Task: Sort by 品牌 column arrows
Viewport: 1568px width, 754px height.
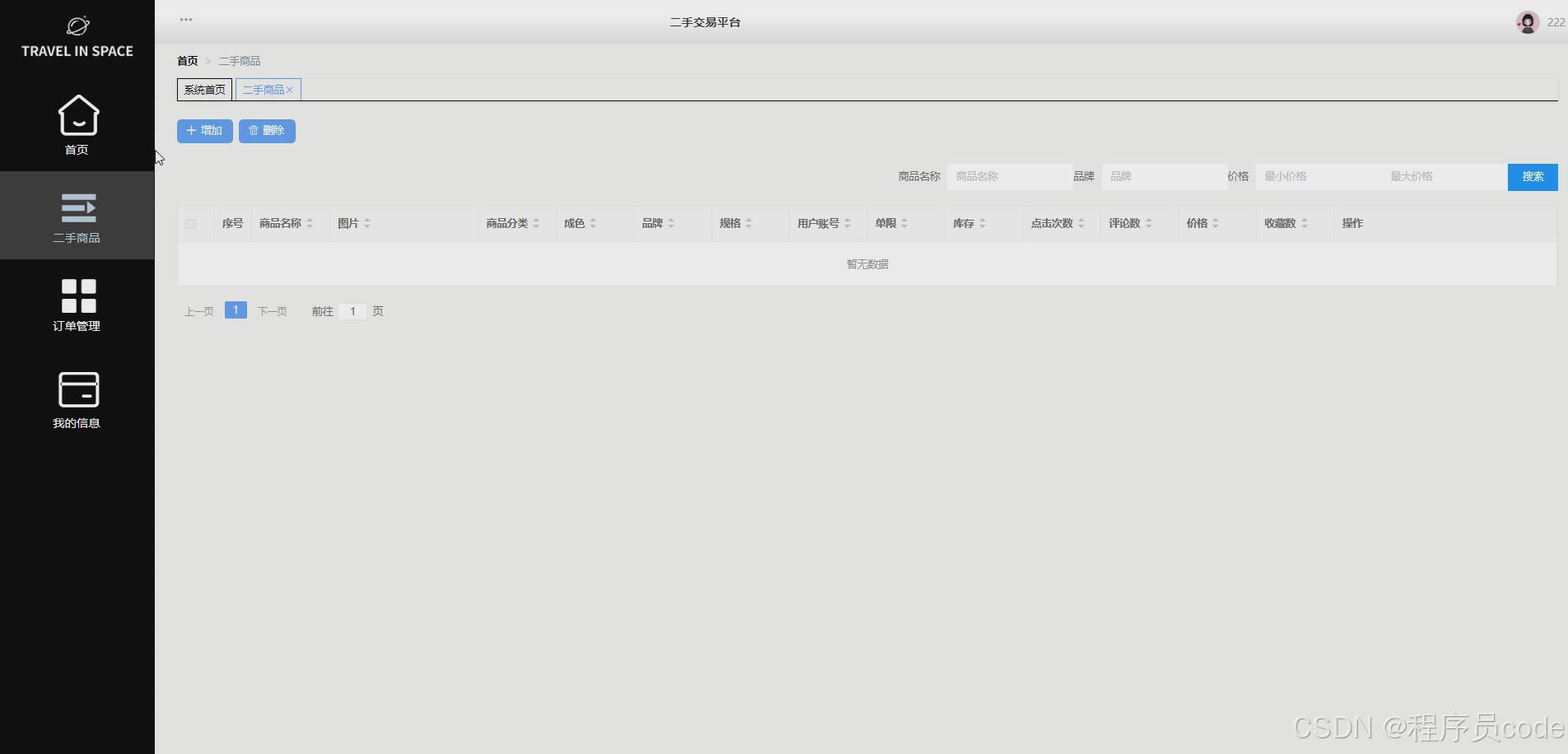Action: tap(671, 223)
